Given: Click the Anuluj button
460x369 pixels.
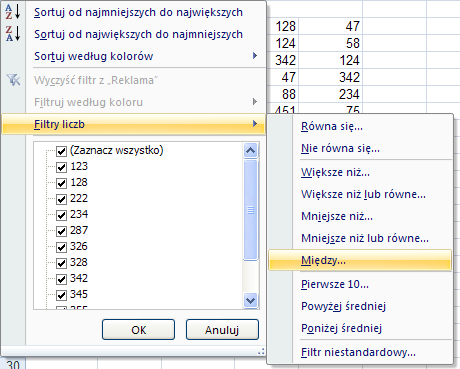Looking at the screenshot, I should coord(222,330).
